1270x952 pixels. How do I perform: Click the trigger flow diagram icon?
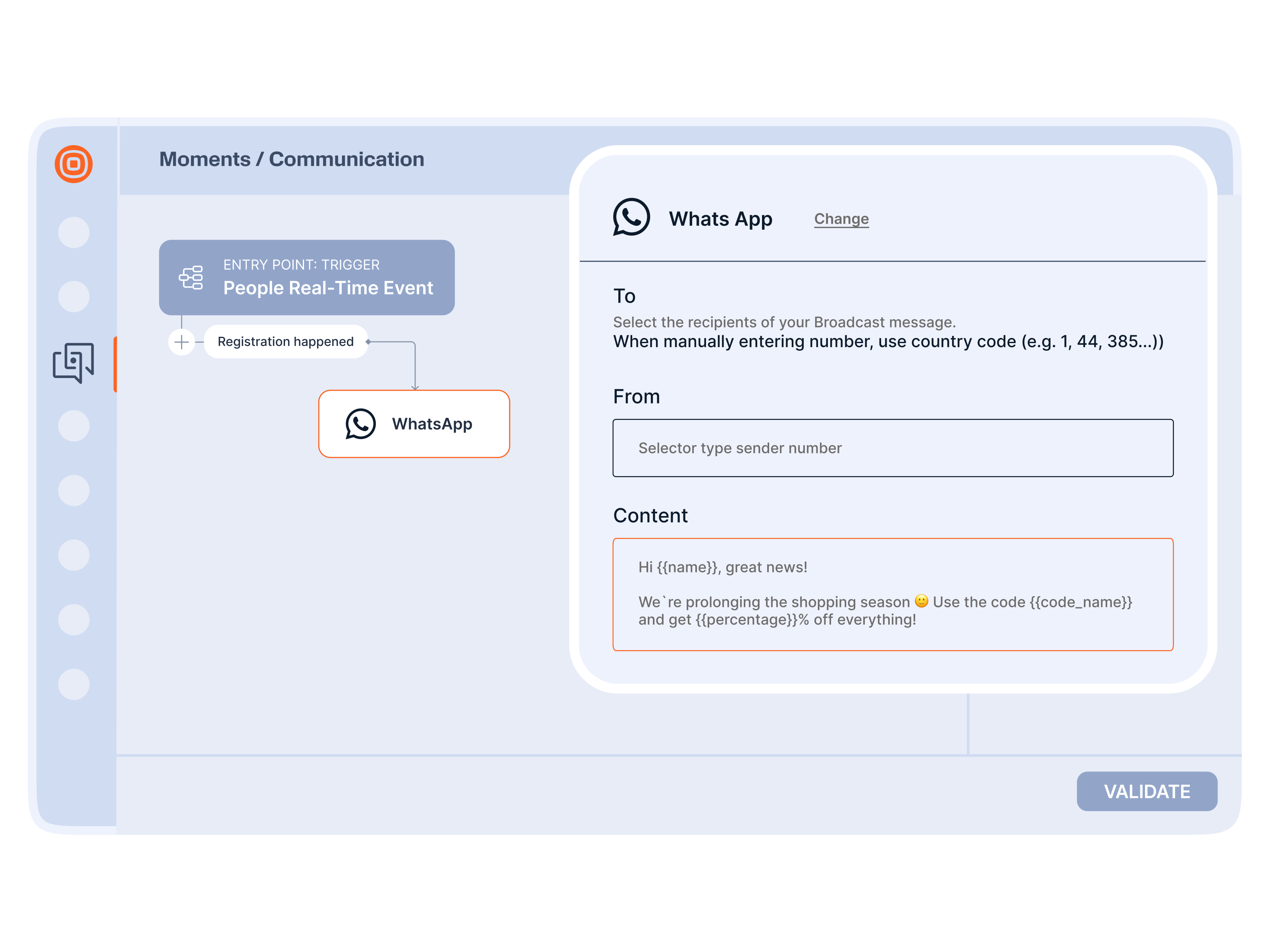(x=191, y=278)
